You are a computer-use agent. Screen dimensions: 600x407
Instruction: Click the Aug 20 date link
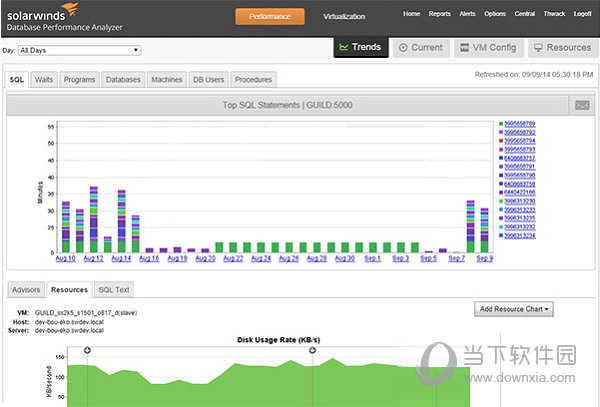tap(205, 259)
